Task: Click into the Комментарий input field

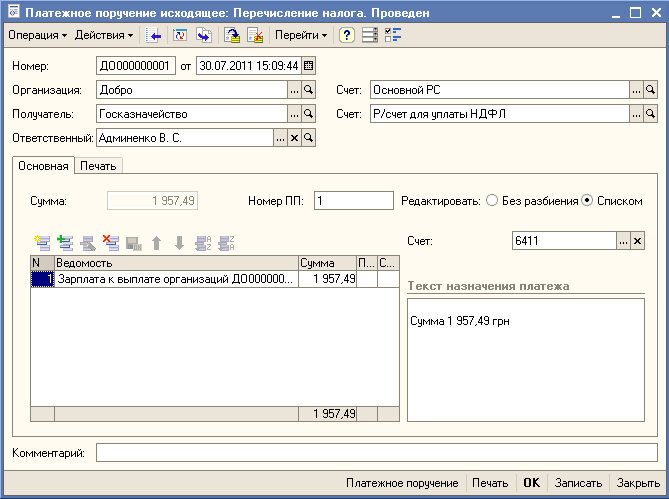Action: [377, 454]
